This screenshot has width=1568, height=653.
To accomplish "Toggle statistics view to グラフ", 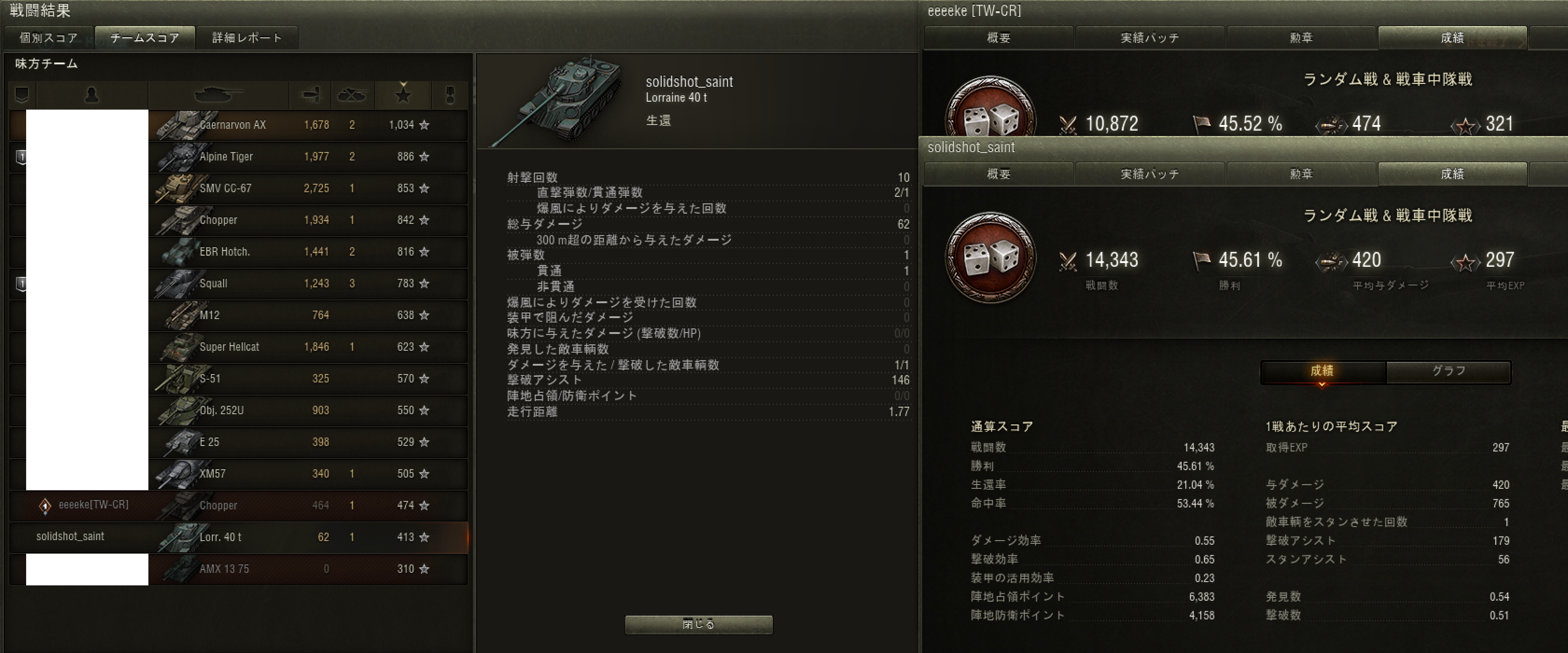I will point(1448,371).
